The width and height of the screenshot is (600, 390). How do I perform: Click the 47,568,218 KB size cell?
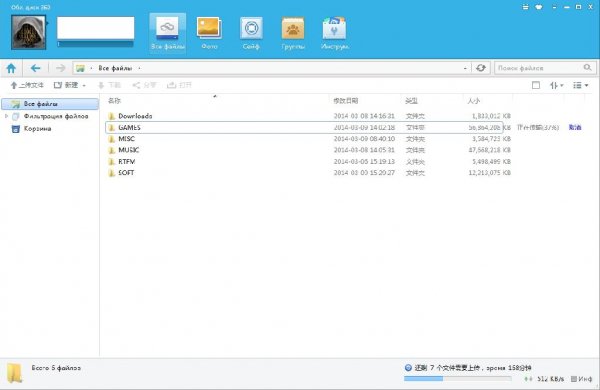[489, 150]
